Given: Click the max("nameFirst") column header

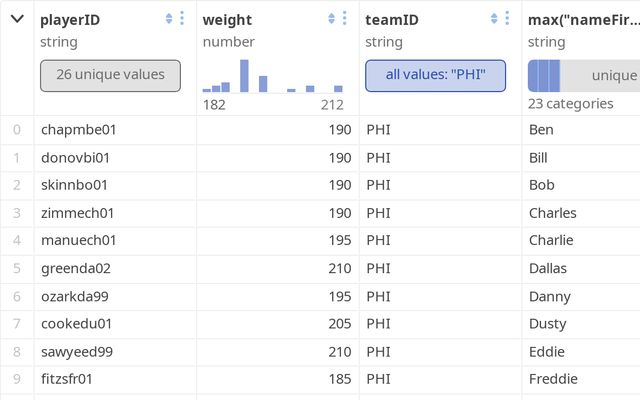Looking at the screenshot, I should pyautogui.click(x=580, y=19).
